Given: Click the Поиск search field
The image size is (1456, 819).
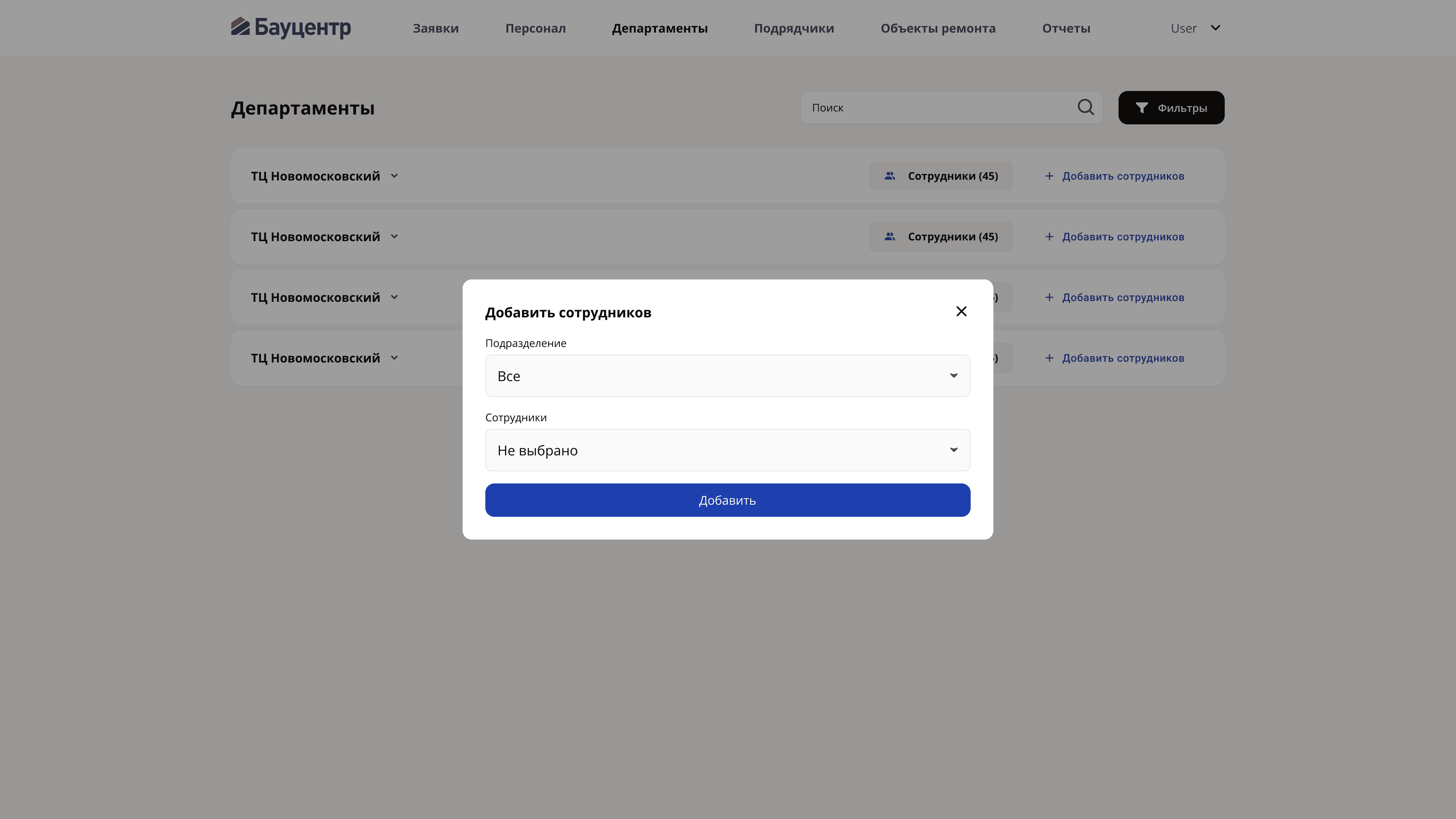Looking at the screenshot, I should pos(952,107).
